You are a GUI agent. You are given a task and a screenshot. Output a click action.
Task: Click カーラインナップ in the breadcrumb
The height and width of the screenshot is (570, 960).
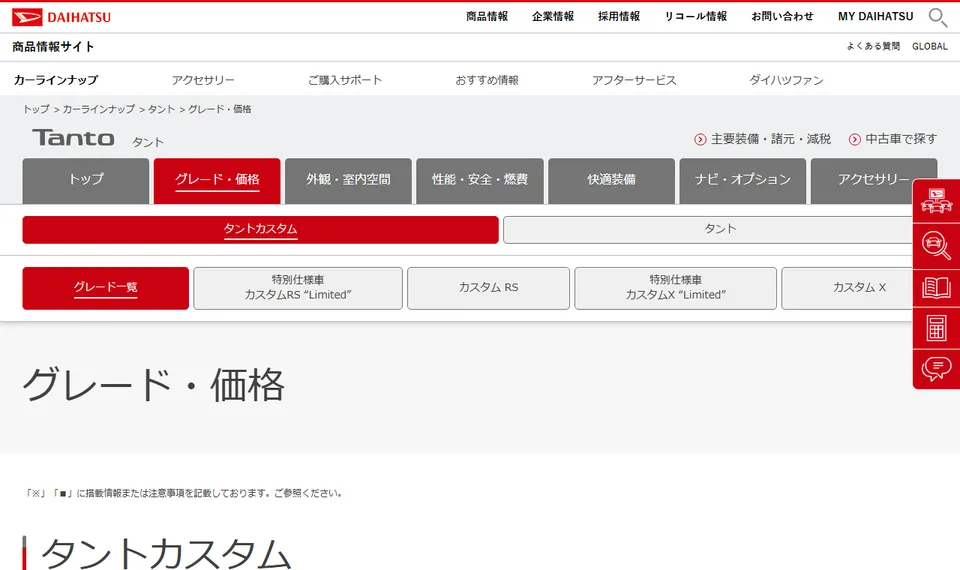click(x=99, y=109)
